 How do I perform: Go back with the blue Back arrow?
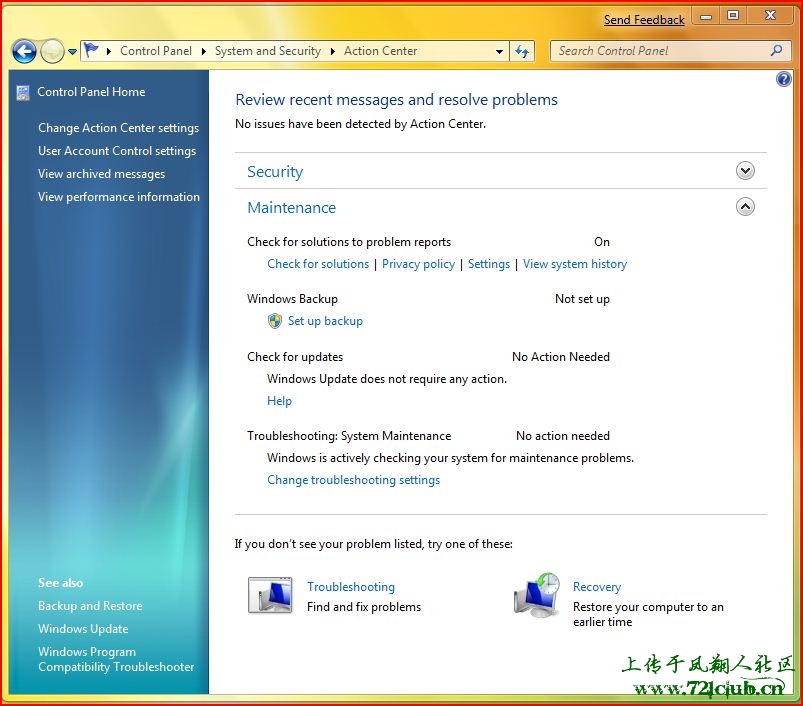pos(24,51)
